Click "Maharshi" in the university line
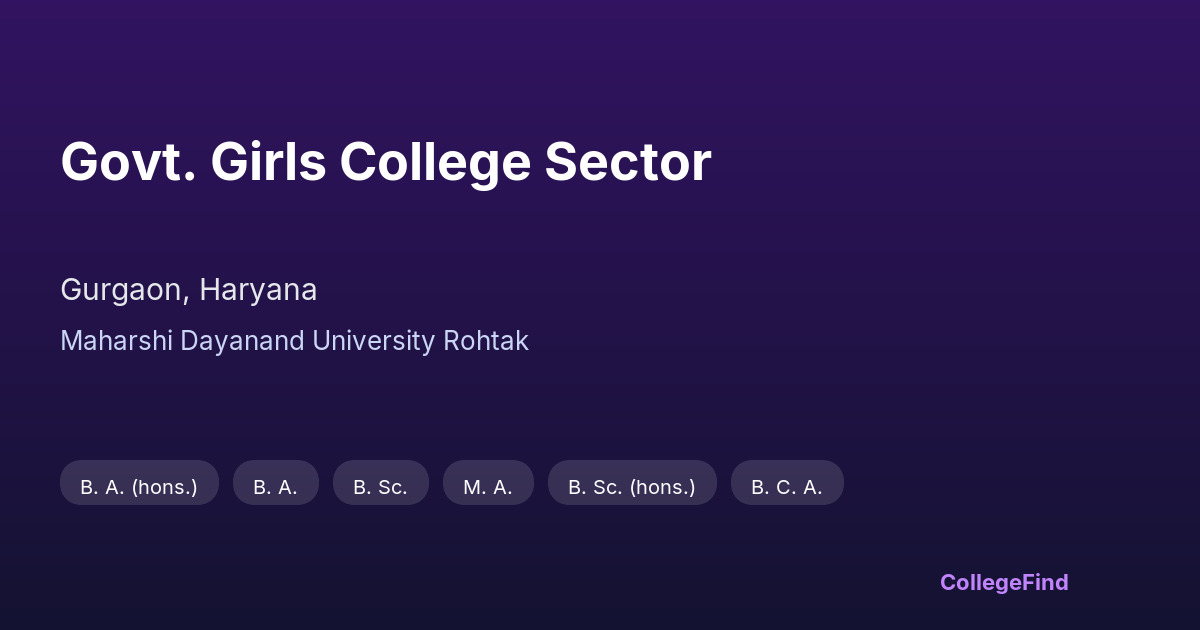The width and height of the screenshot is (1200, 630). tap(116, 341)
